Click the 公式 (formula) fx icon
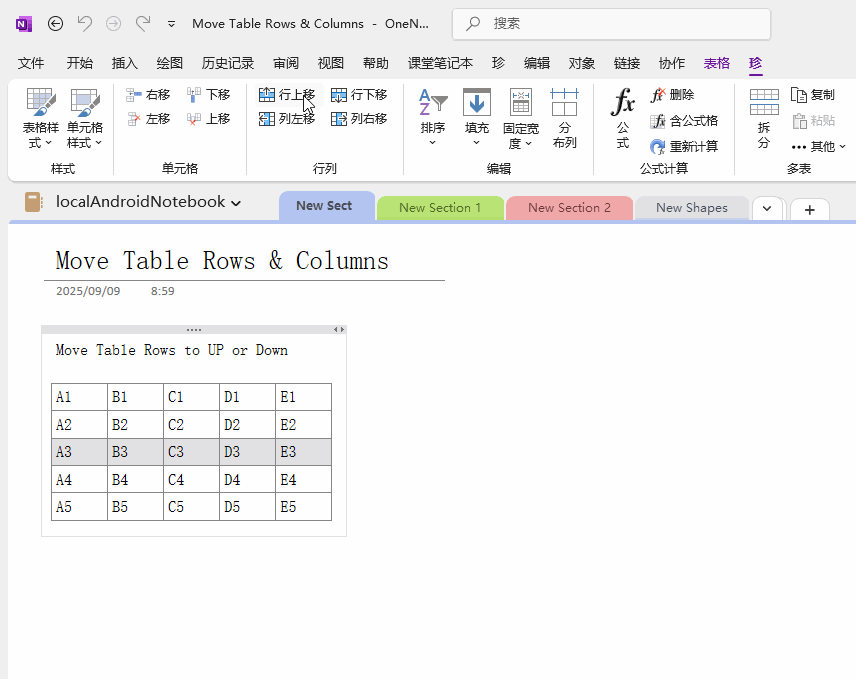Image resolution: width=856 pixels, height=679 pixels. pos(622,103)
